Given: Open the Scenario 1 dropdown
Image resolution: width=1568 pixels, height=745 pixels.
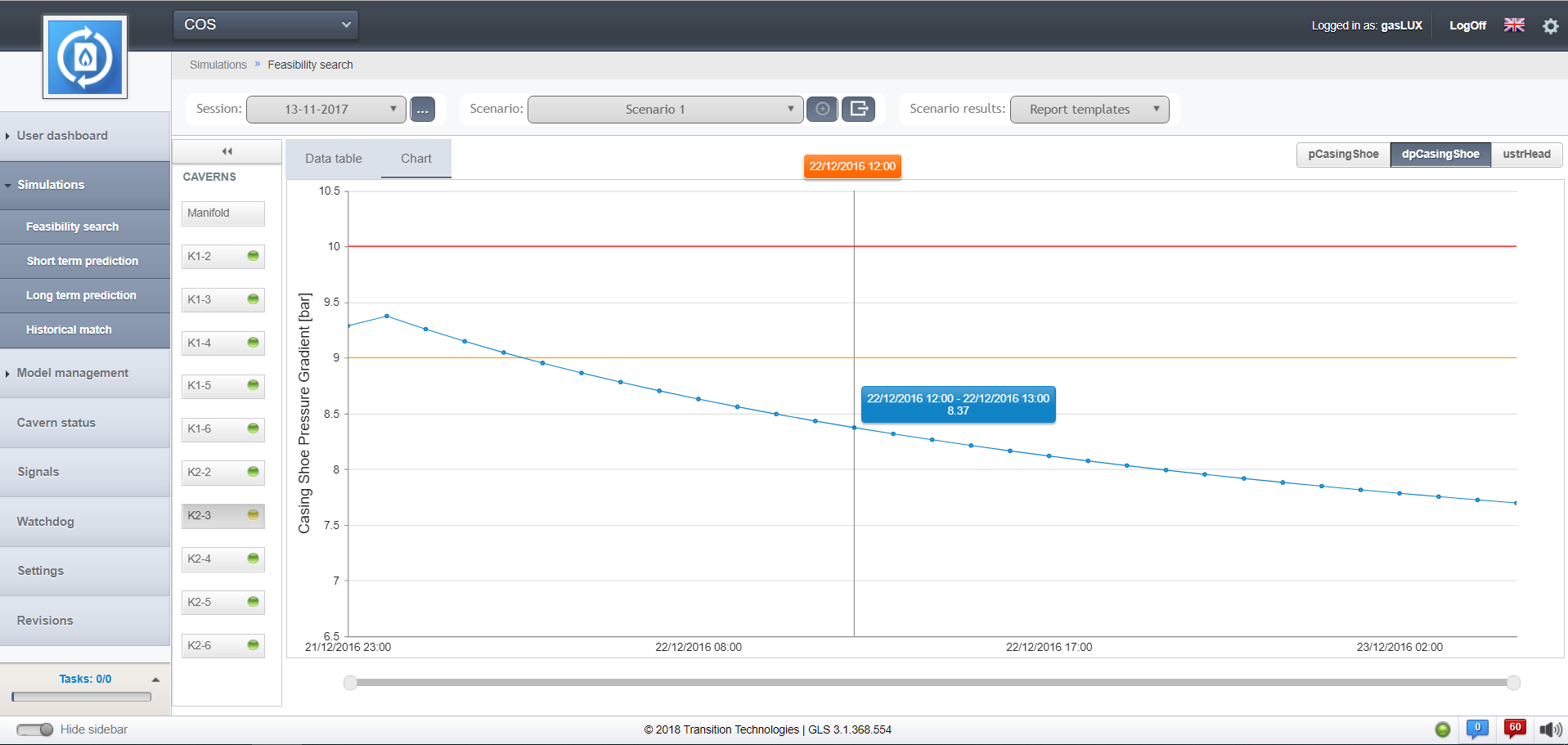Looking at the screenshot, I should click(x=665, y=110).
